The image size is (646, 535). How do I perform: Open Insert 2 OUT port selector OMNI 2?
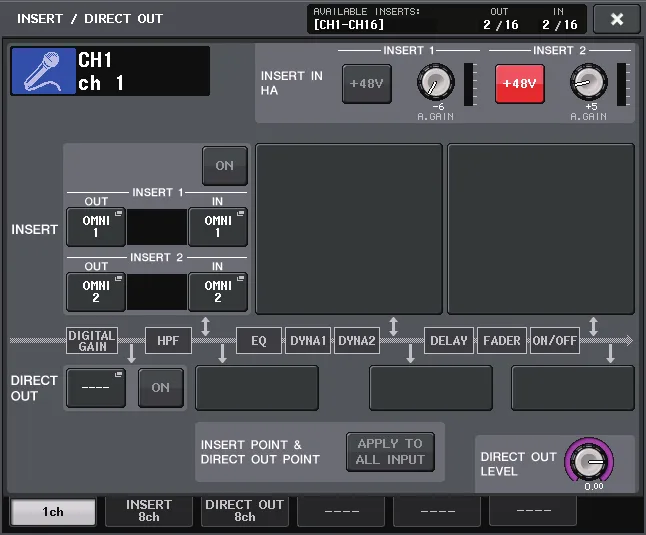tap(96, 292)
